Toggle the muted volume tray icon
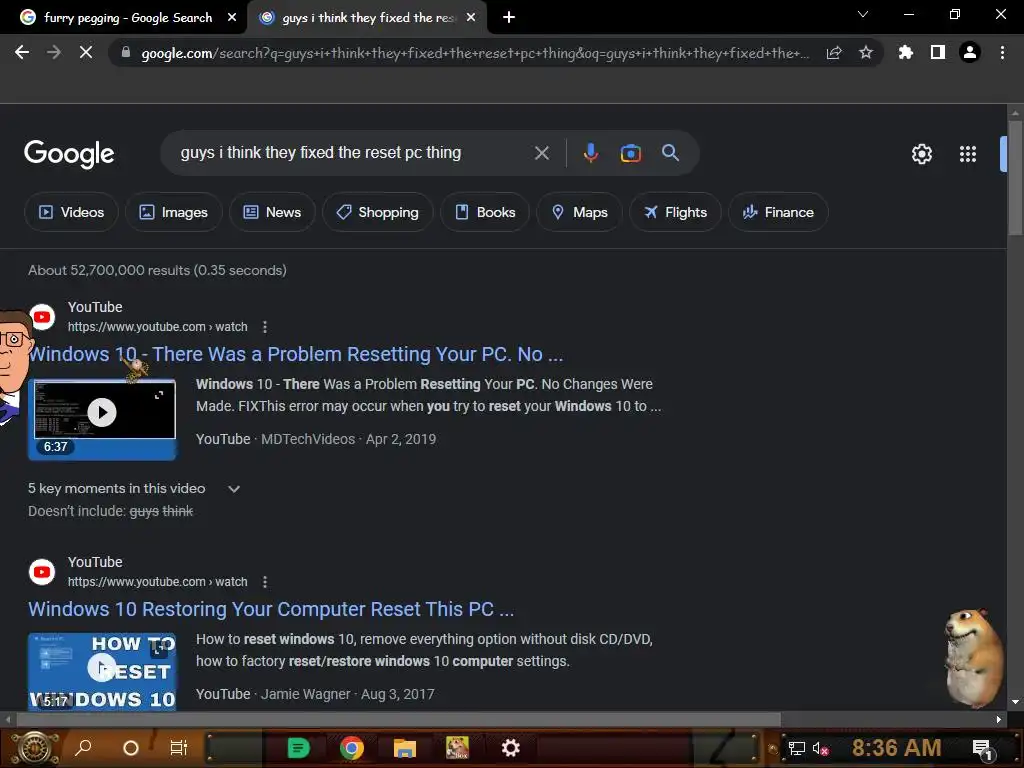This screenshot has height=768, width=1024. coord(820,748)
